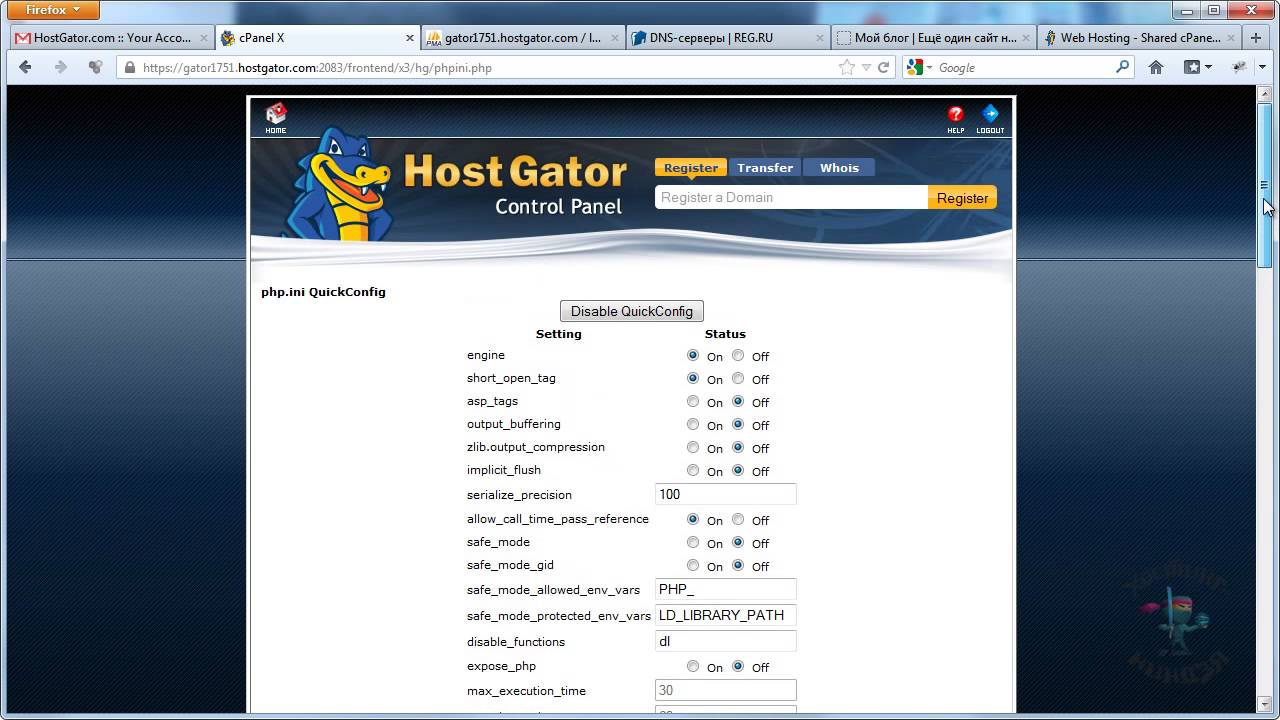This screenshot has height=720, width=1280.
Task: Set allow_call_time_pass_reference to Off
Action: 738,519
